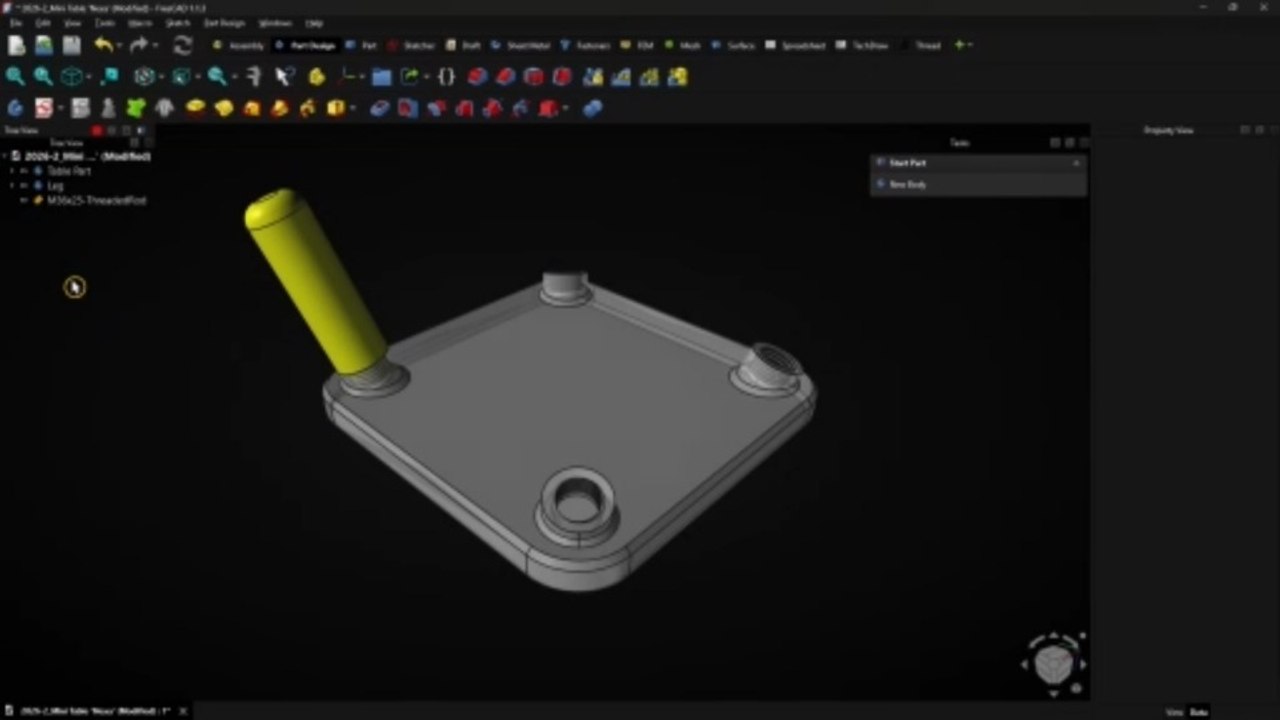Redo the last undone action
Image resolution: width=1280 pixels, height=720 pixels.
pos(139,45)
